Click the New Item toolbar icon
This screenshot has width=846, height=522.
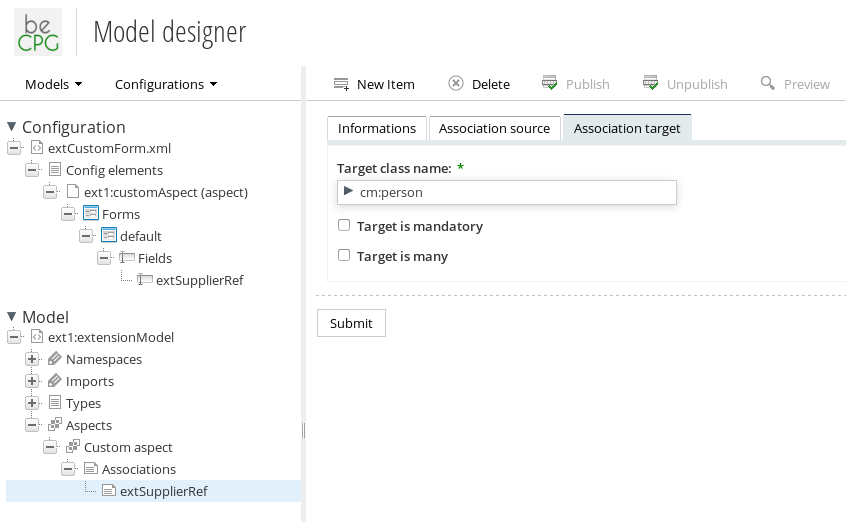(341, 84)
